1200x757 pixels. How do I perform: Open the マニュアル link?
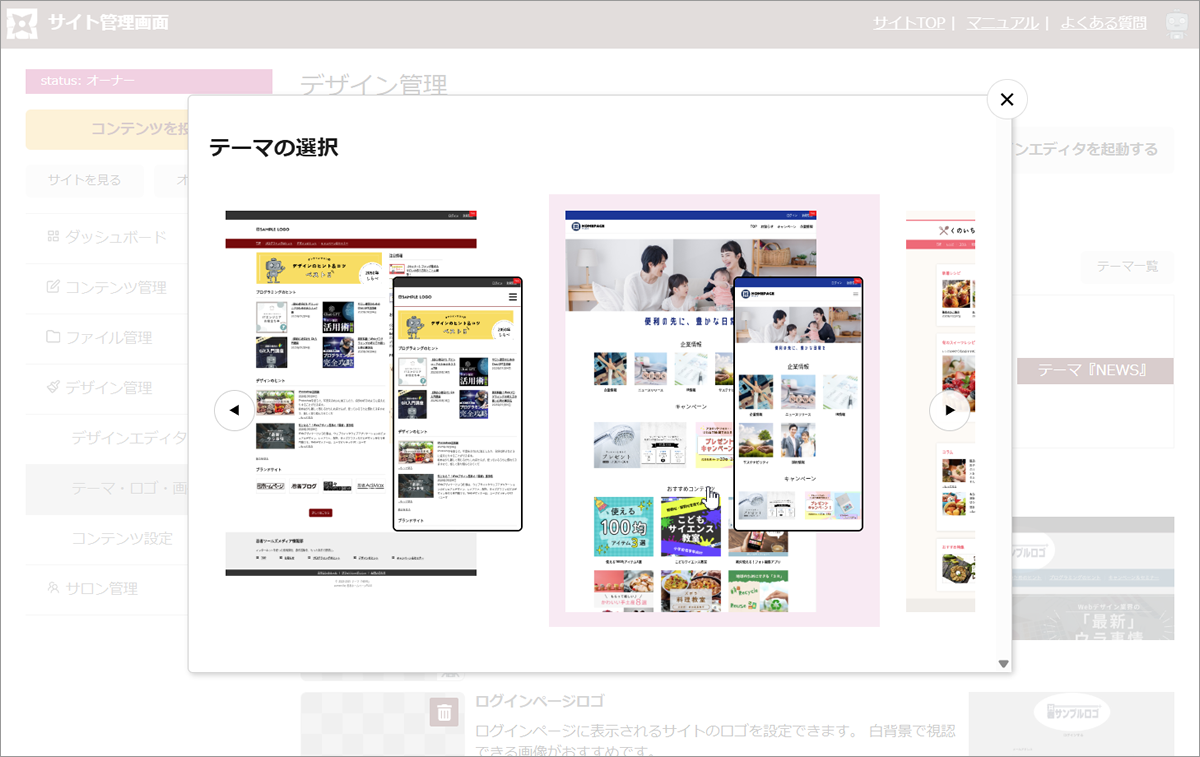tap(1002, 23)
